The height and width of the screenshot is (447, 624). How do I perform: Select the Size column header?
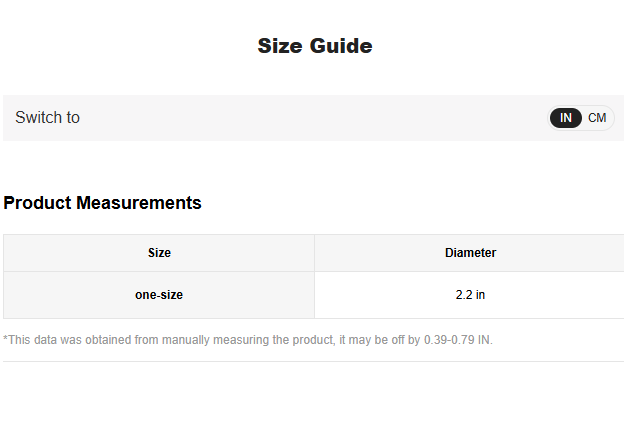pos(159,253)
